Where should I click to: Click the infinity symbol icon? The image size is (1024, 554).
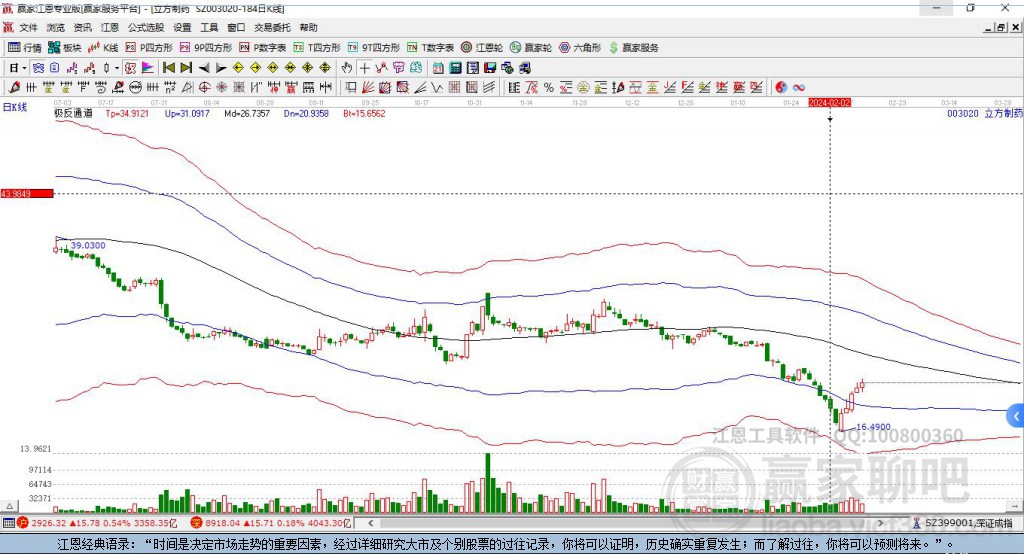[799, 87]
